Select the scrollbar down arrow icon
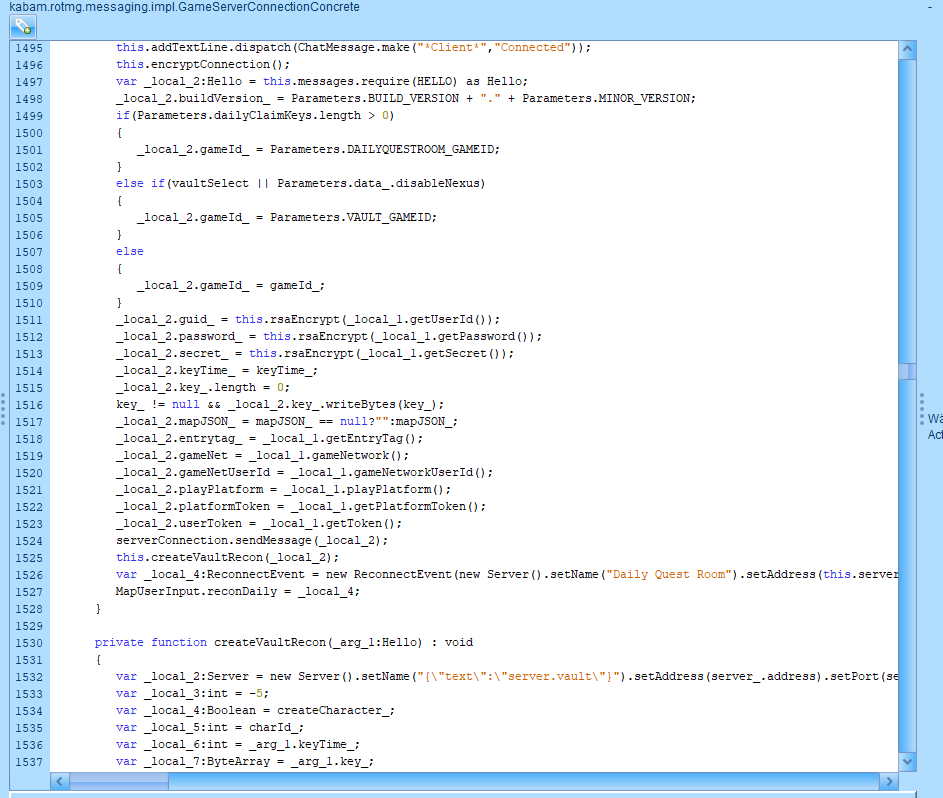The width and height of the screenshot is (943, 798). pos(908,760)
